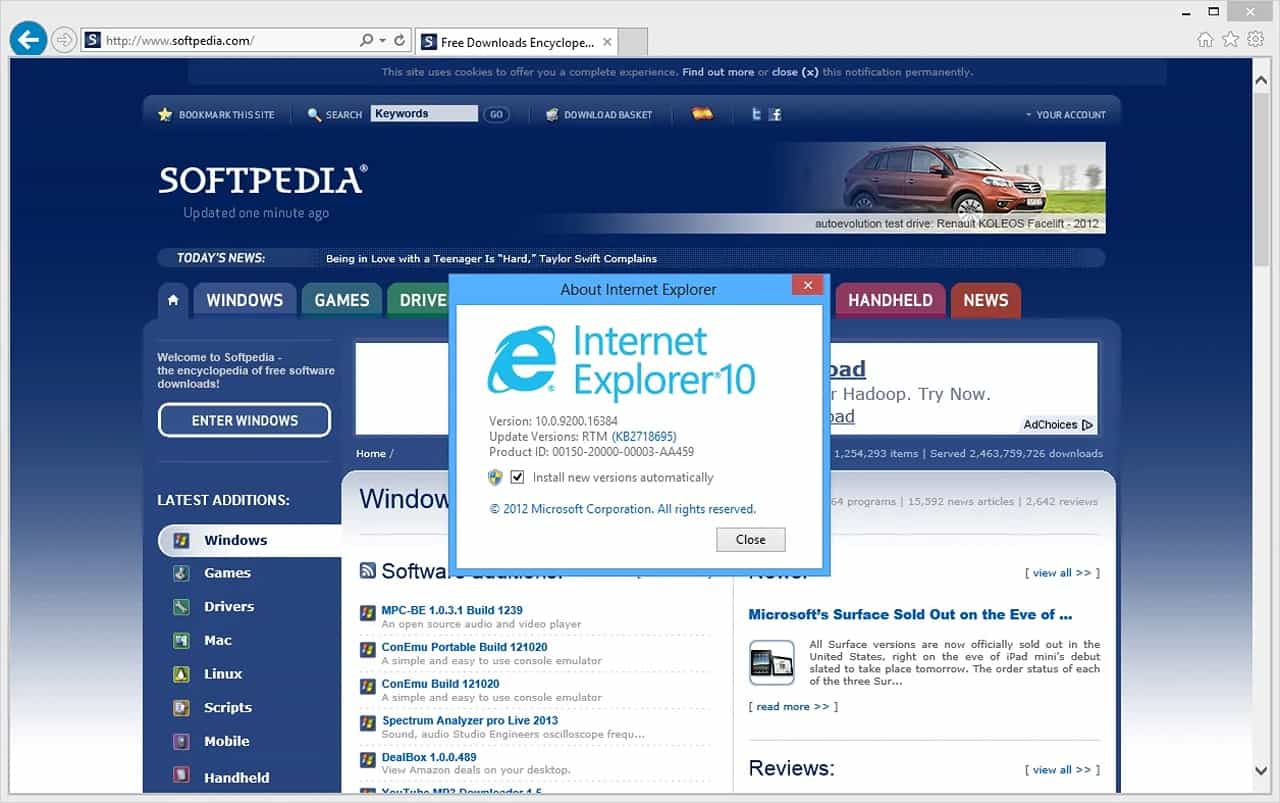Open the Tools gear icon
The image size is (1280, 803).
tap(1255, 40)
